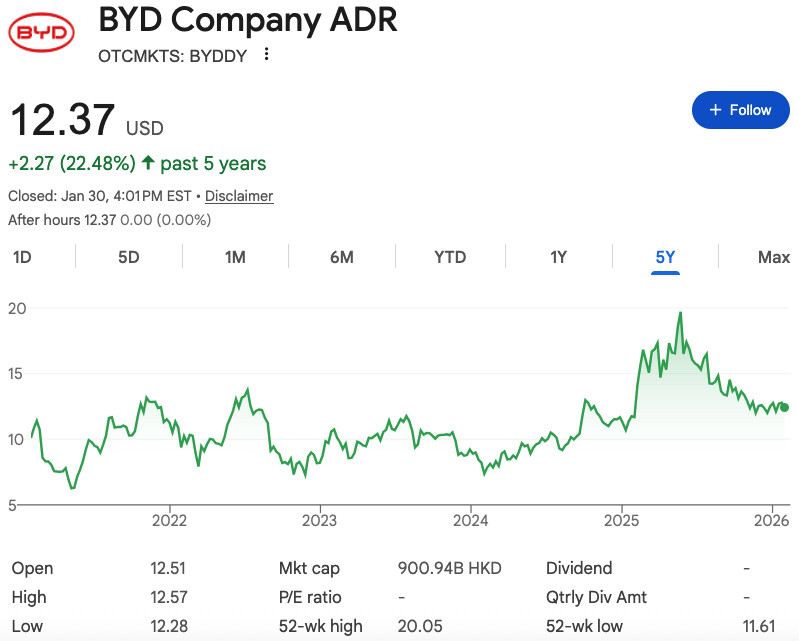Open the Disclaimer link

click(239, 196)
